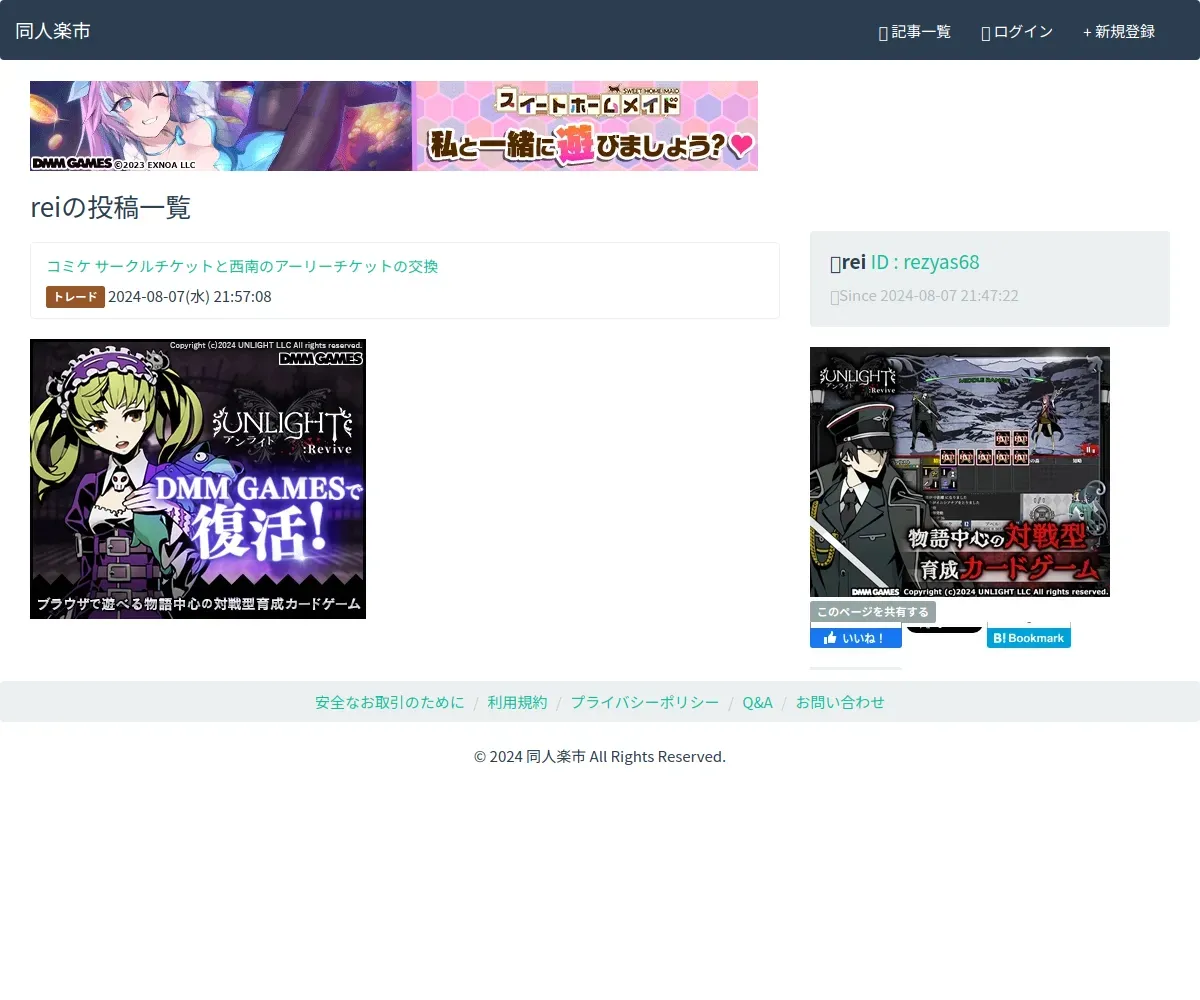The image size is (1200, 1000).
Task: Open the 利用規約 footer link
Action: click(518, 702)
